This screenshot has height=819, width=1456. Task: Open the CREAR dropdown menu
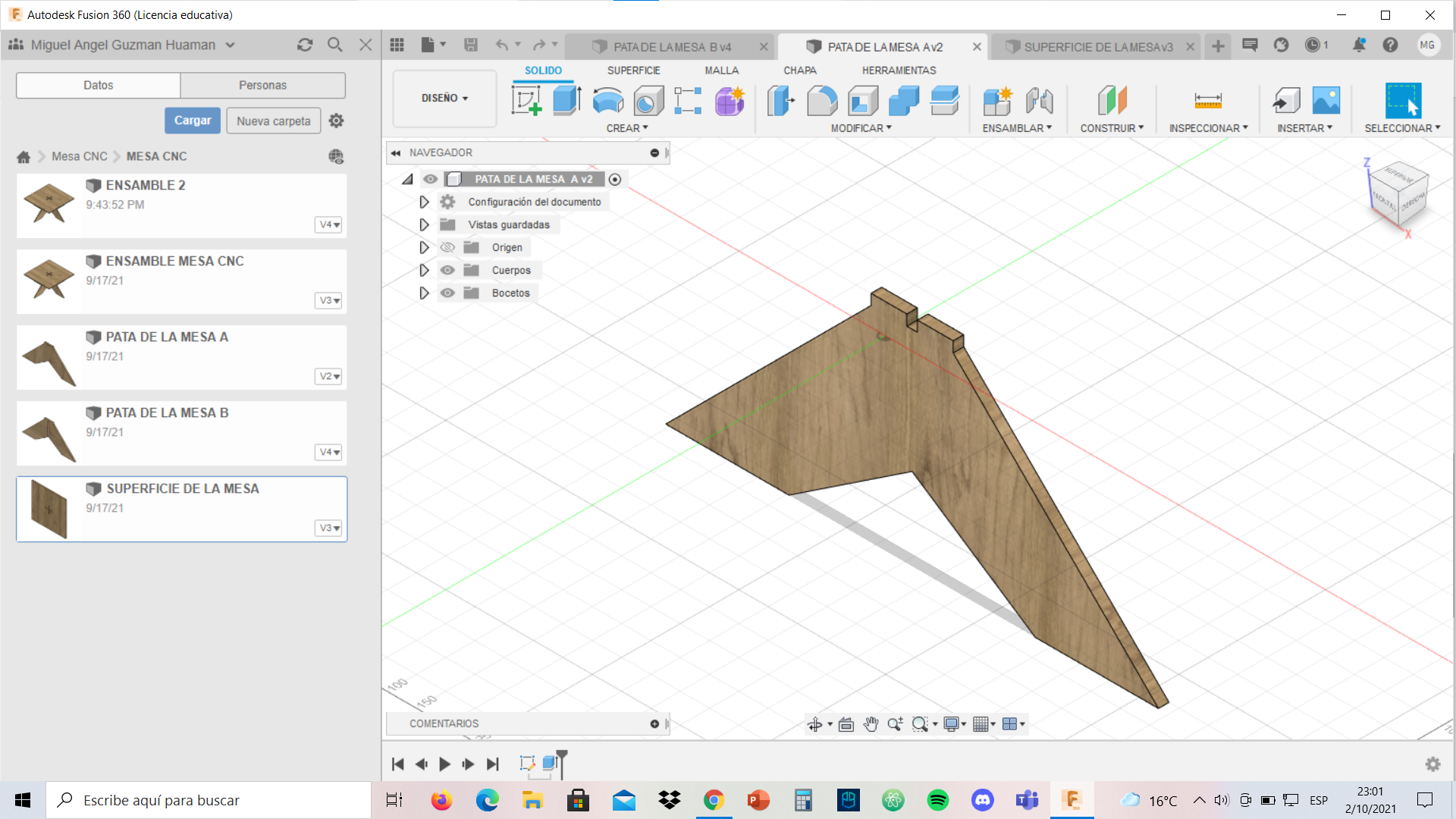627,128
